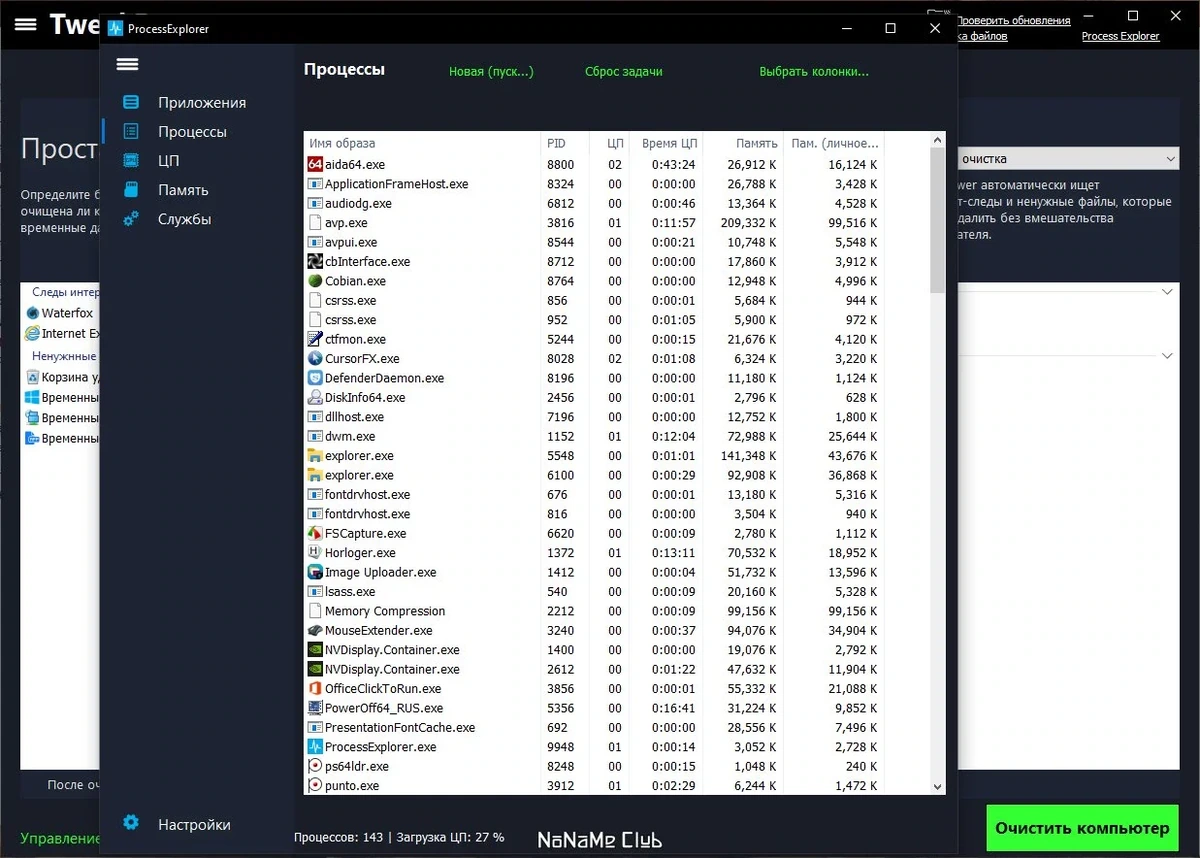Image resolution: width=1200 pixels, height=858 pixels.
Task: Click Новая (пуск...) link
Action: click(491, 72)
